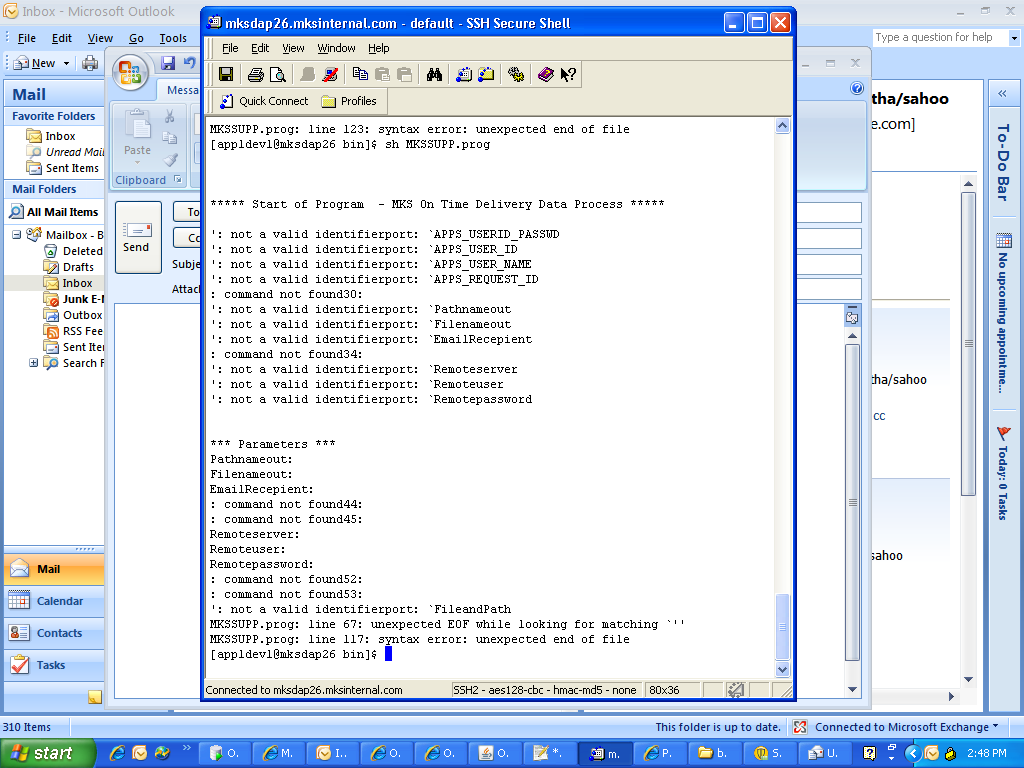The image size is (1024, 768).
Task: Click the Print icon in SSH toolbar
Action: tap(255, 74)
